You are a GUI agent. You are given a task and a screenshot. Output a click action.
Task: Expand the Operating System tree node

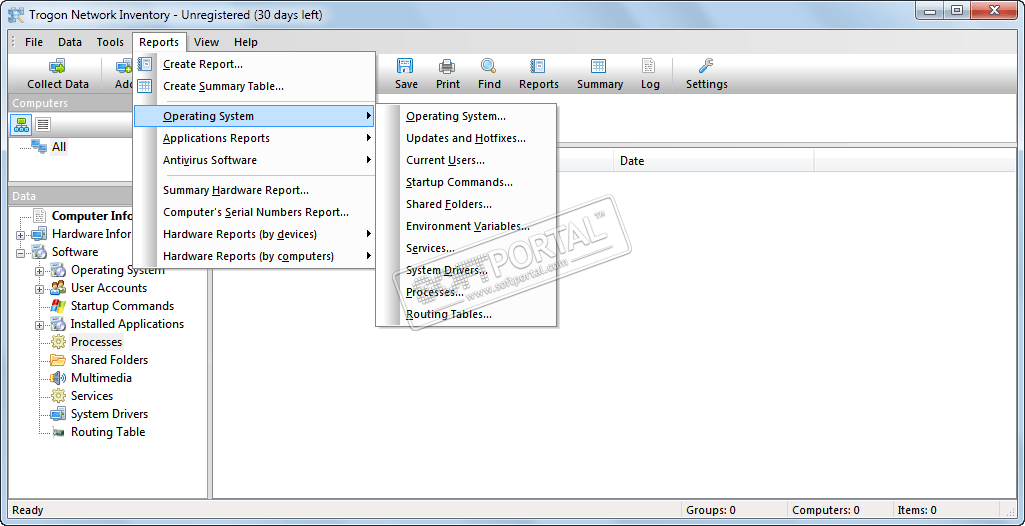point(40,271)
